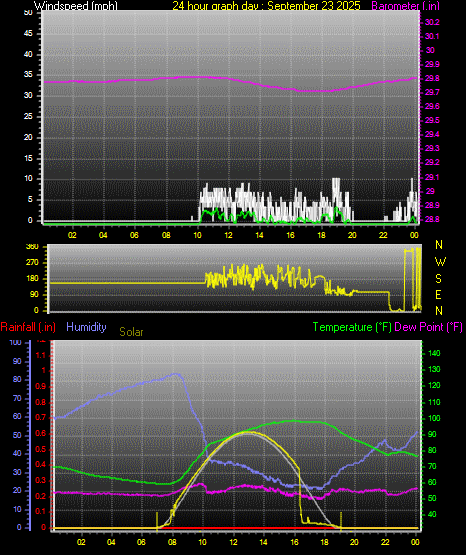Click the 0.5 rainfall scale value
This screenshot has width=466, height=555.
41,450
